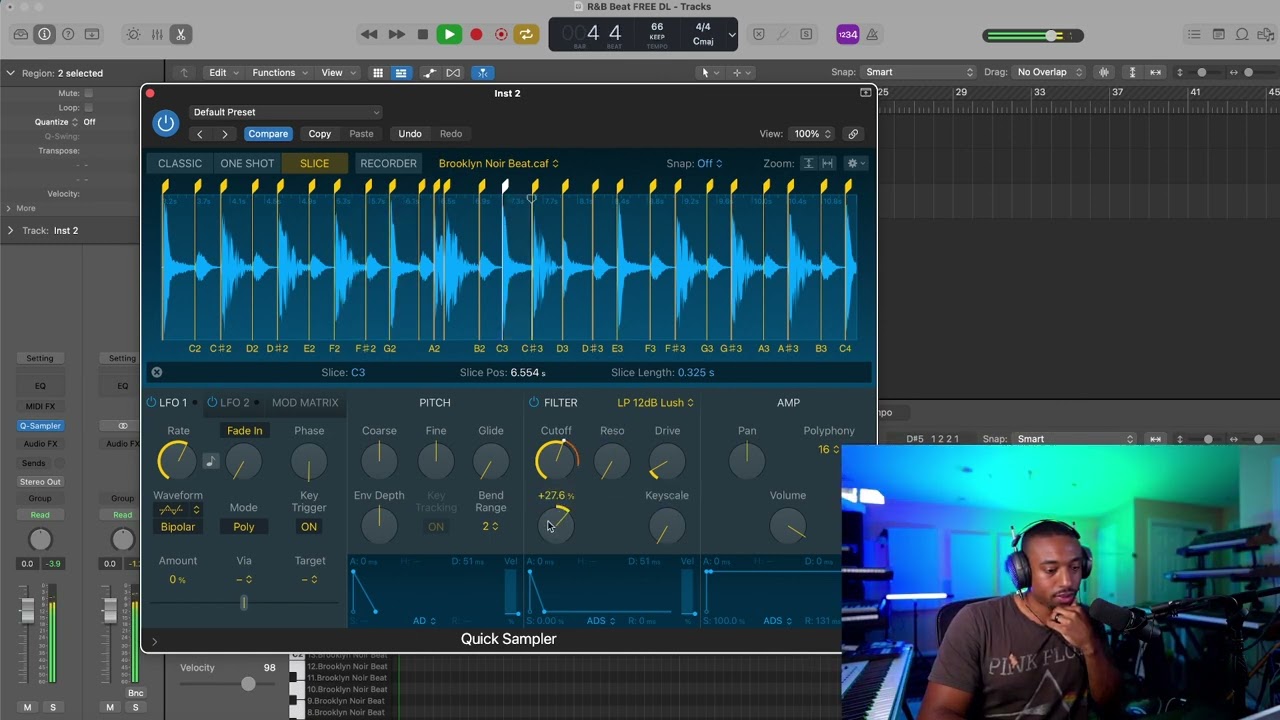
Task: Open Quick Sampler gear settings menu
Action: tap(854, 163)
